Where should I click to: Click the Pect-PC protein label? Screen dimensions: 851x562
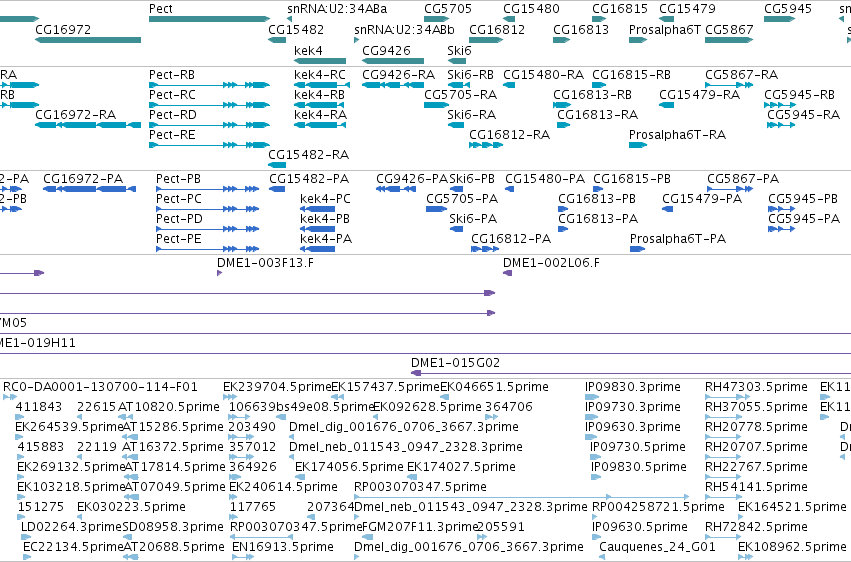(x=179, y=199)
